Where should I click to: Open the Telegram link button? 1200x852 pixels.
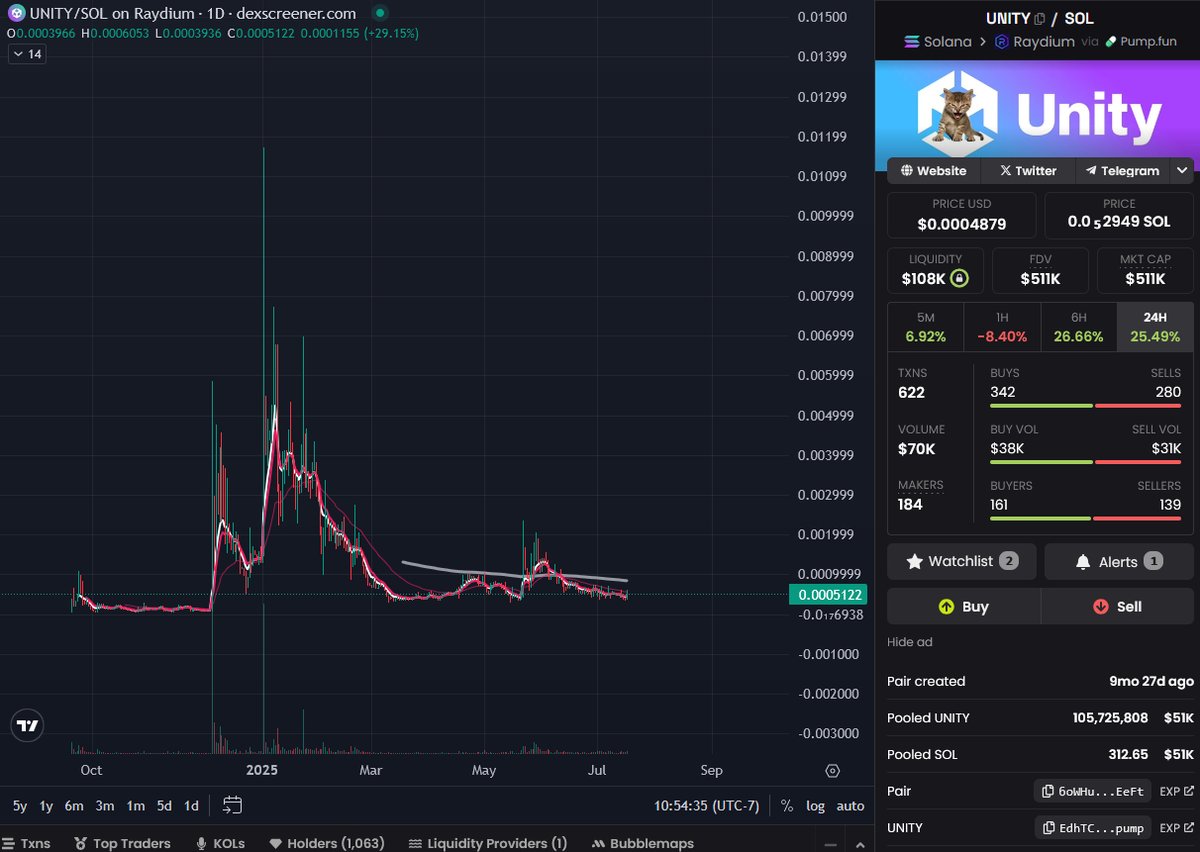pos(1122,171)
